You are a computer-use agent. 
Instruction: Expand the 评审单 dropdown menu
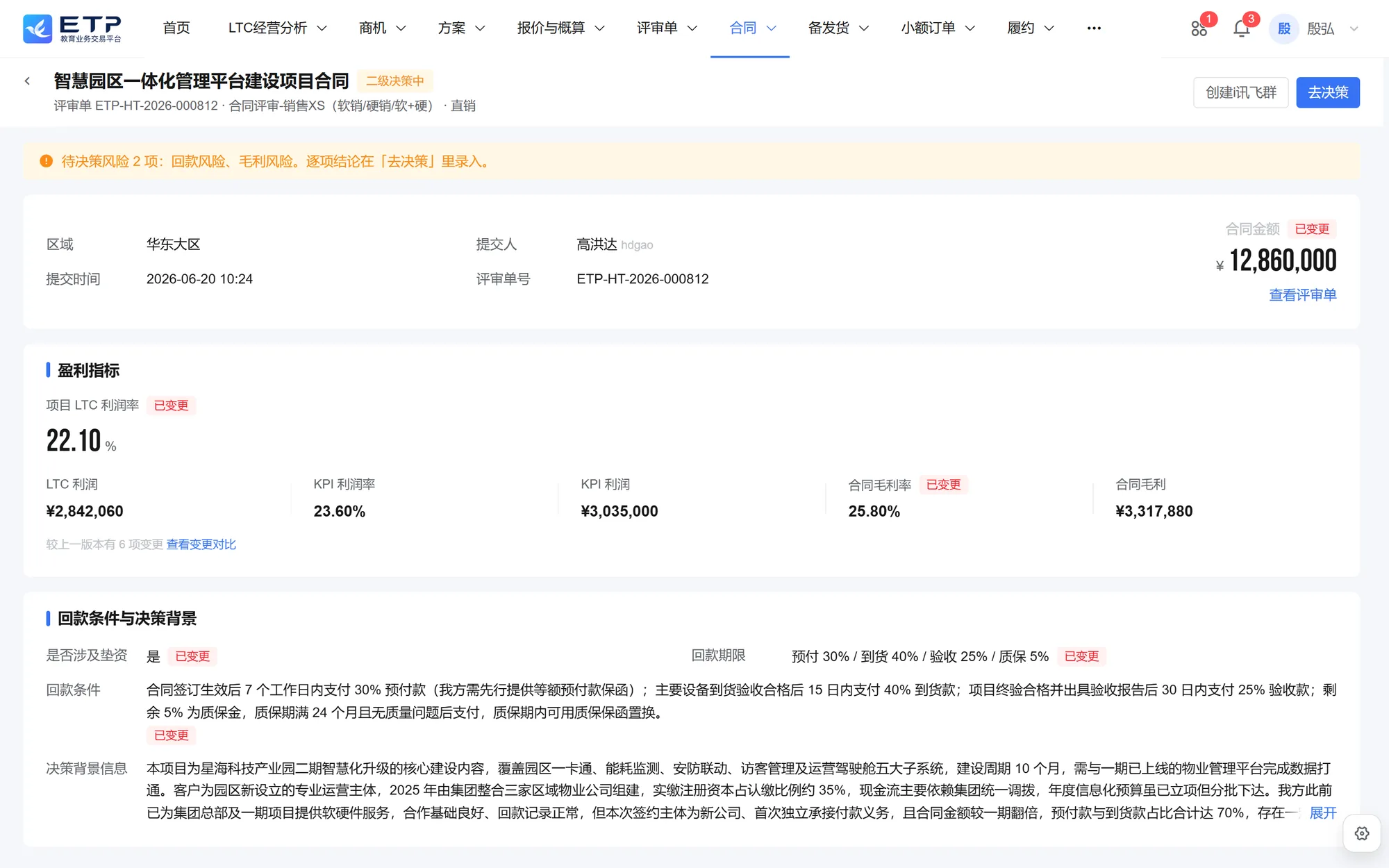[667, 28]
